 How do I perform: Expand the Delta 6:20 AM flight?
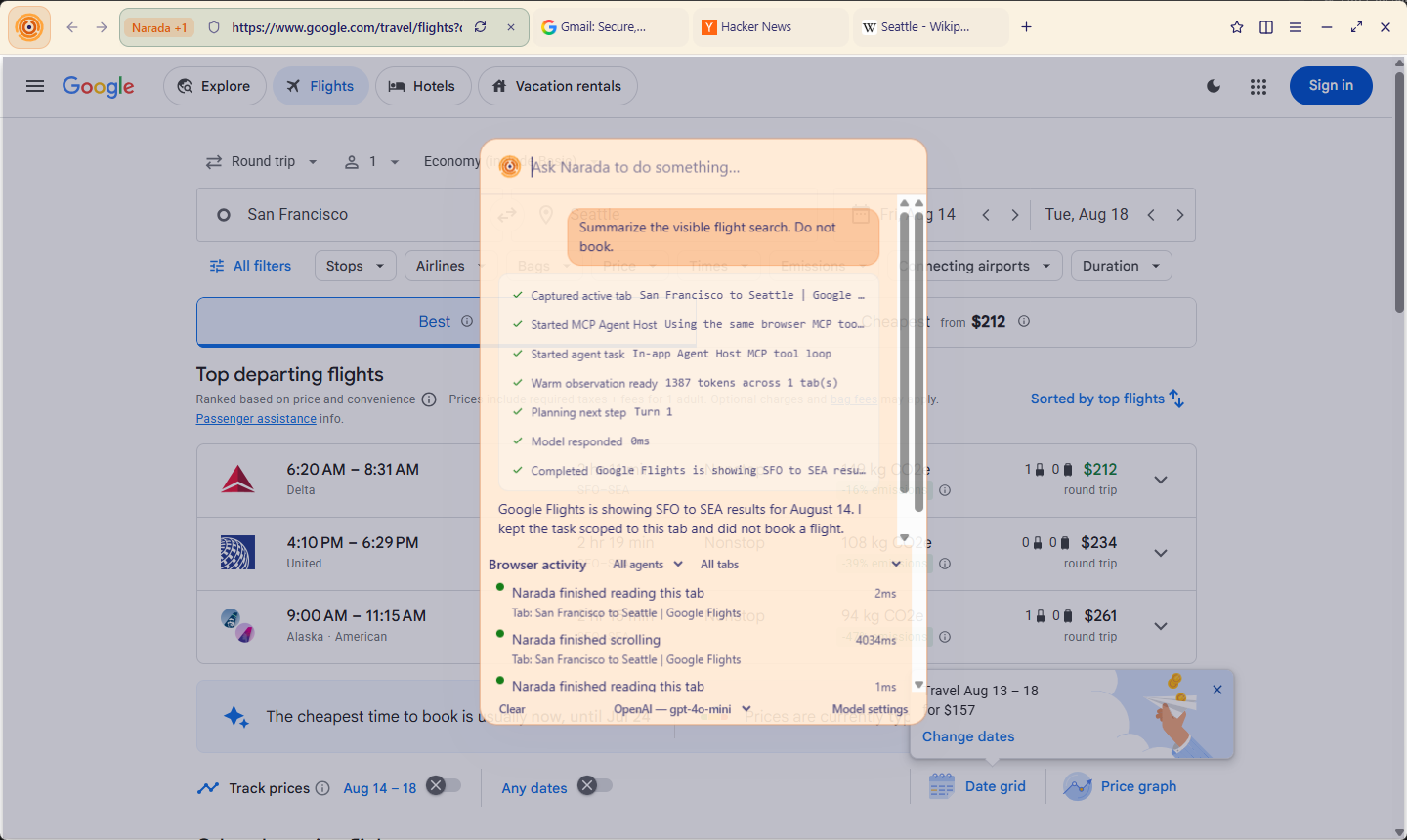coord(1161,480)
